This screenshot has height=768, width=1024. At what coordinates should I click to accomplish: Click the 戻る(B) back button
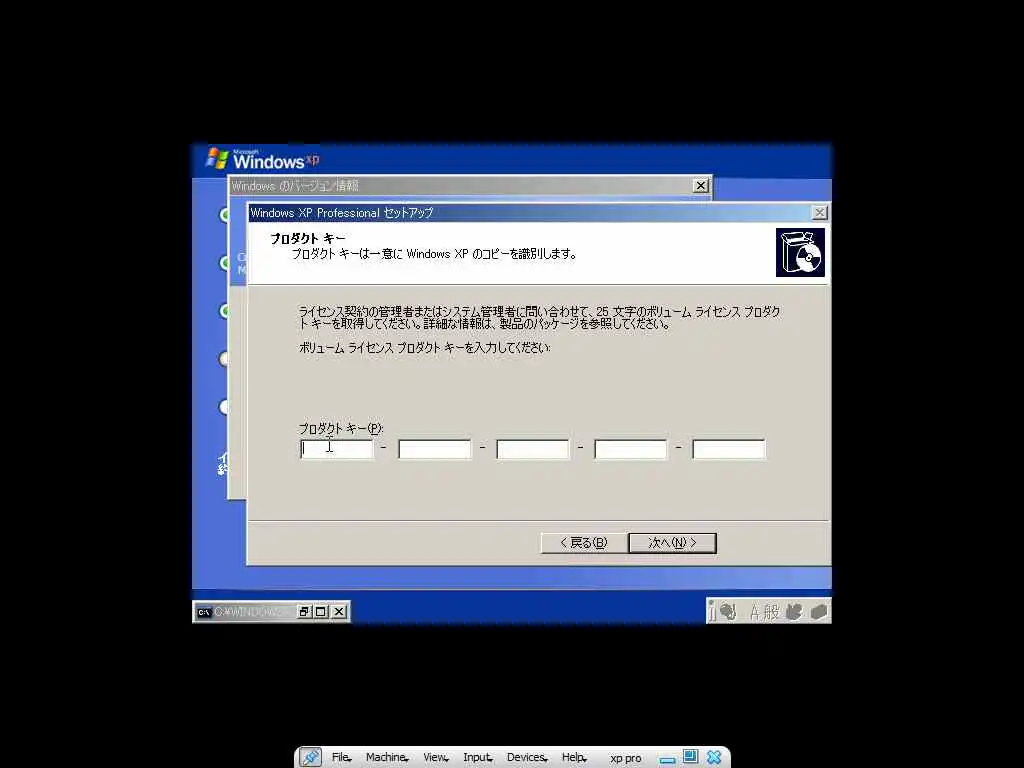point(584,543)
